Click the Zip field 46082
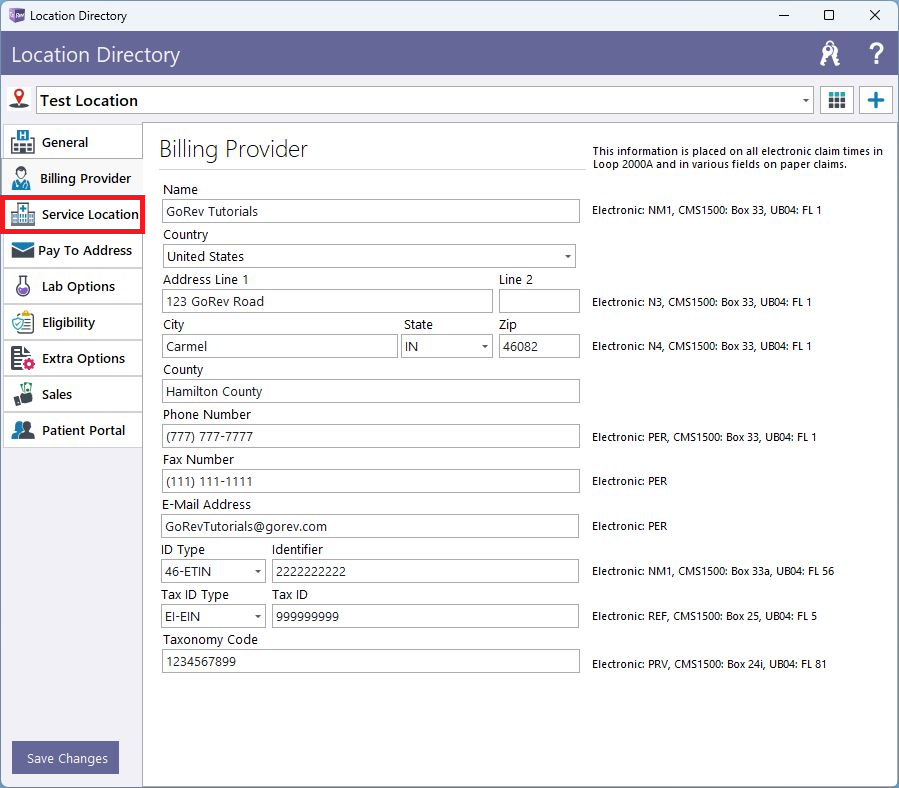Viewport: 899px width, 788px height. pos(539,346)
